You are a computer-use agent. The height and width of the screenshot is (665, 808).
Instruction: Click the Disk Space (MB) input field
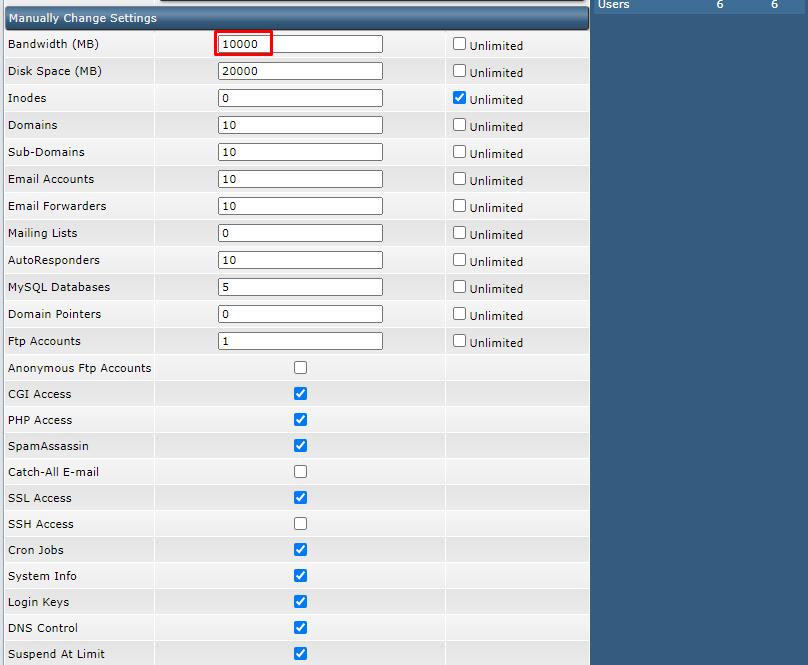tap(300, 71)
